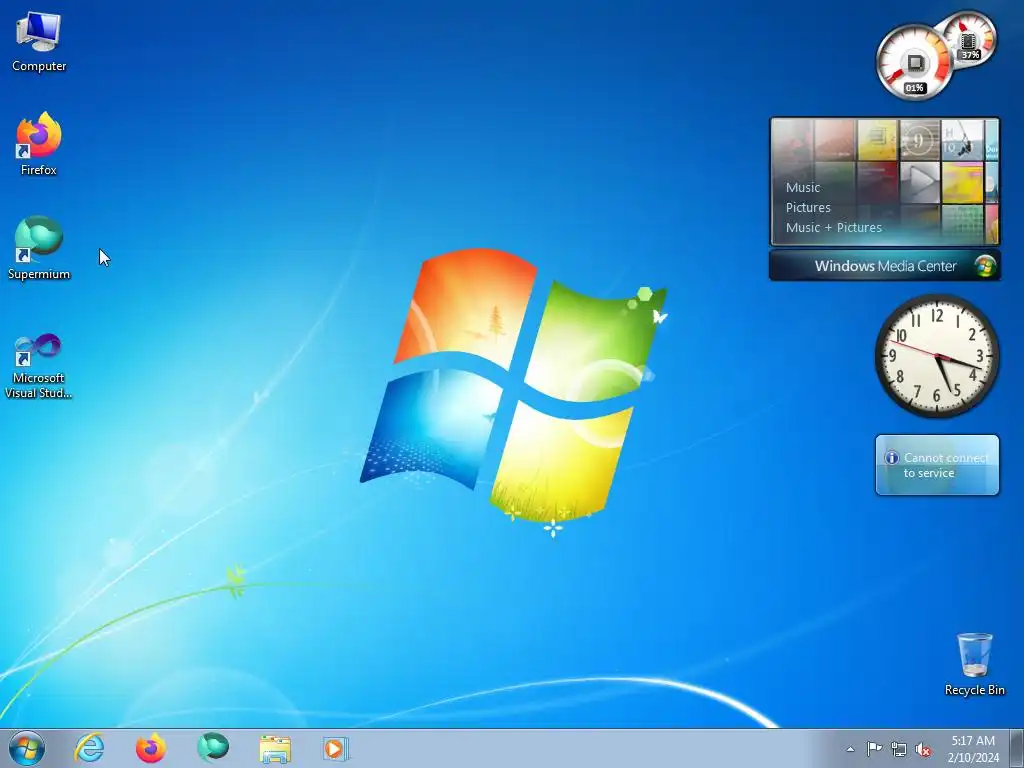Click the tile showing number 9 in Media Center gadget
The height and width of the screenshot is (768, 1024).
click(919, 140)
